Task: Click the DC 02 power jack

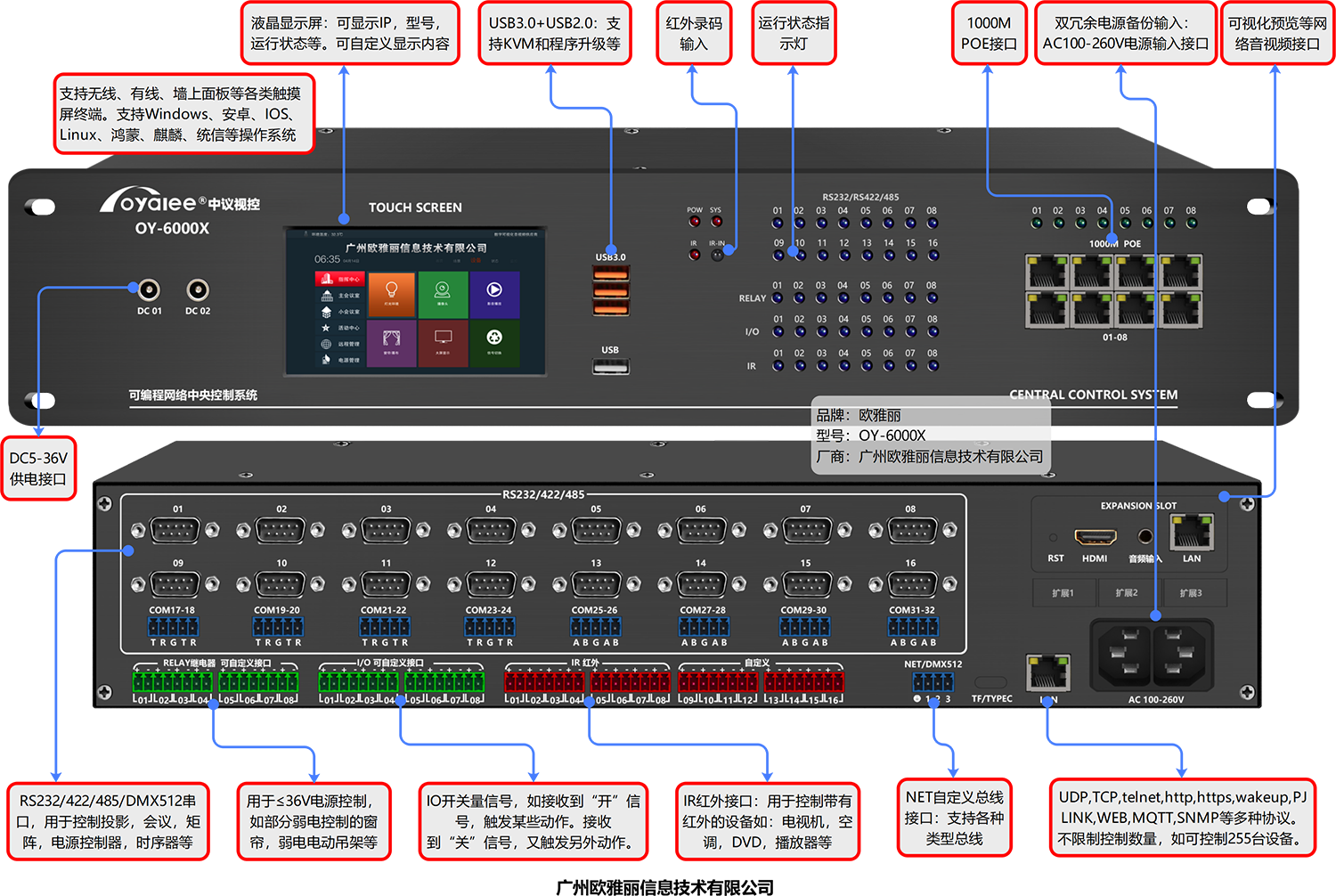Action: (198, 289)
